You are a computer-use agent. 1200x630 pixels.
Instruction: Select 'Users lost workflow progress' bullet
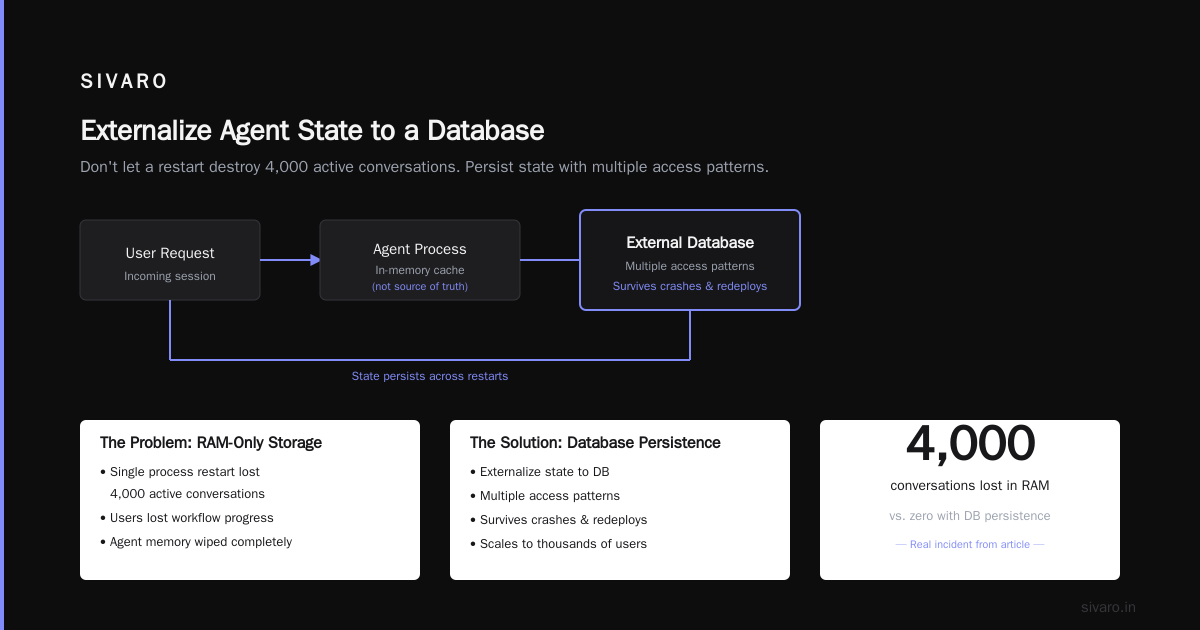pyautogui.click(x=186, y=518)
